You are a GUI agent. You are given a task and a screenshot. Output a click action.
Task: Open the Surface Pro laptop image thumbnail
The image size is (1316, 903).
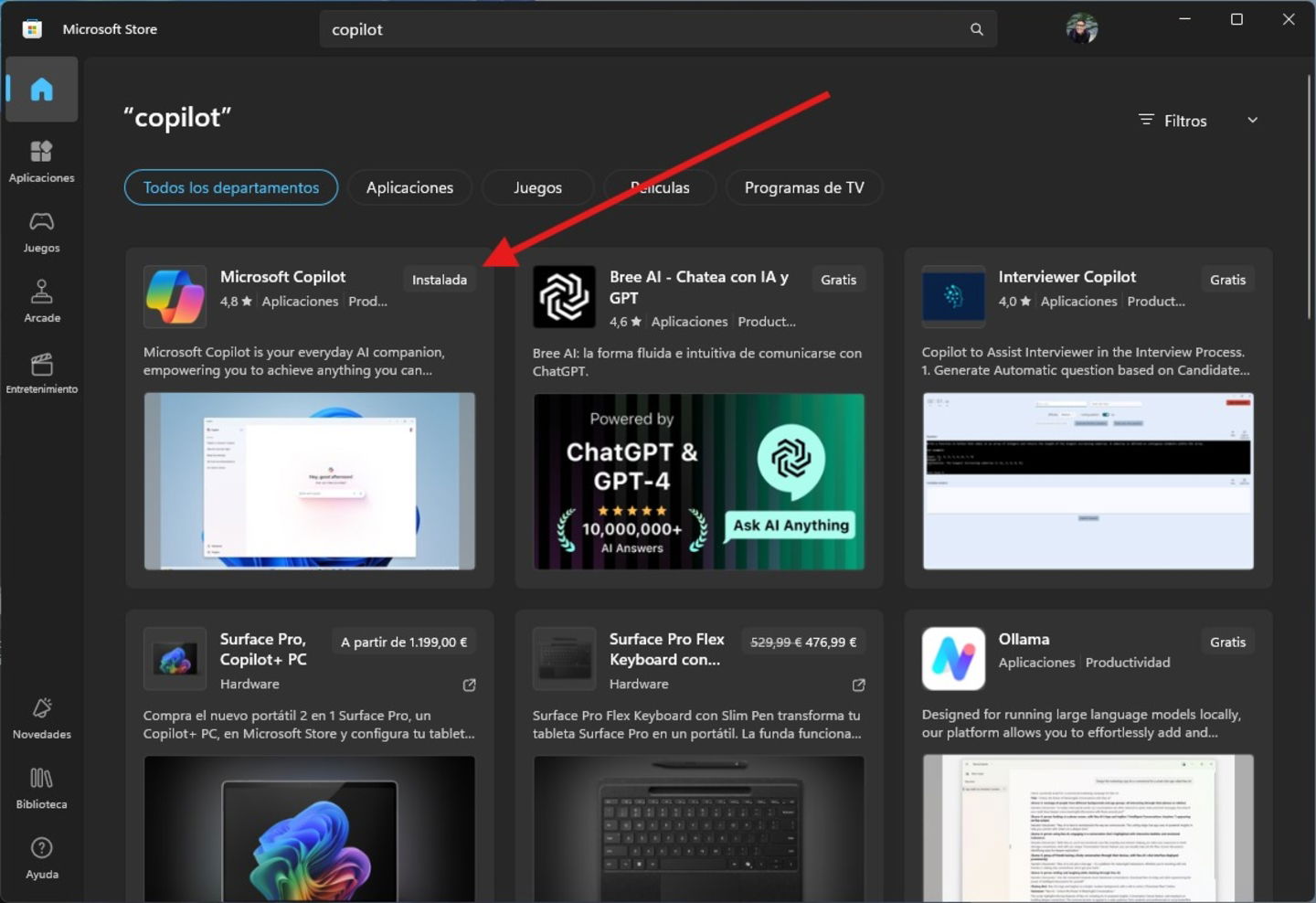310,828
